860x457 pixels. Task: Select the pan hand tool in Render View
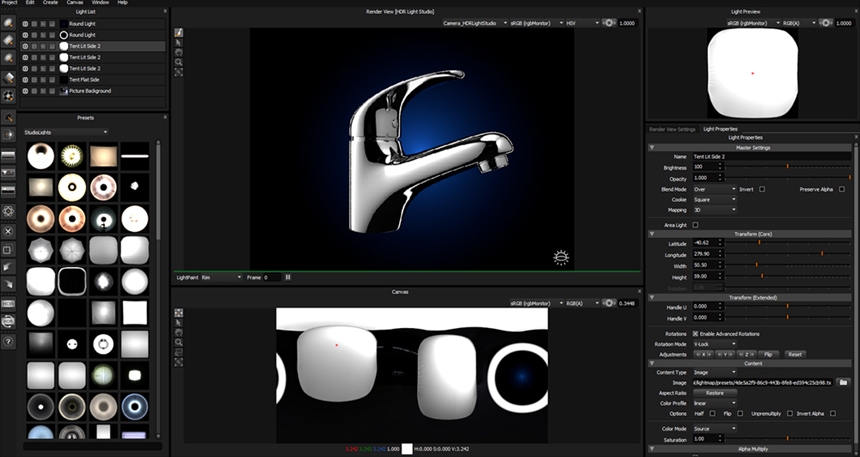(x=178, y=53)
